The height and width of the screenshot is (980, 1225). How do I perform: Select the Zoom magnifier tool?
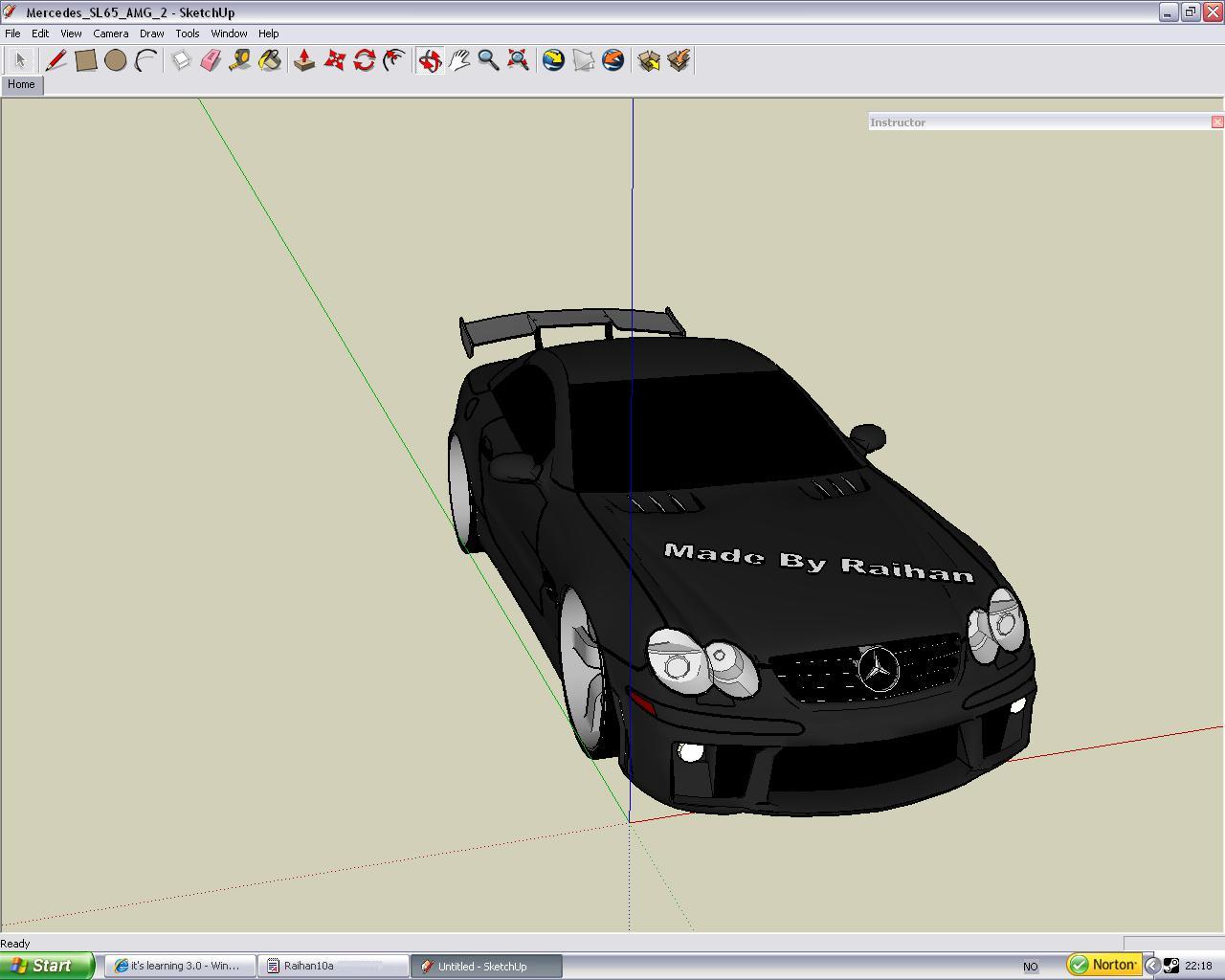click(x=488, y=60)
